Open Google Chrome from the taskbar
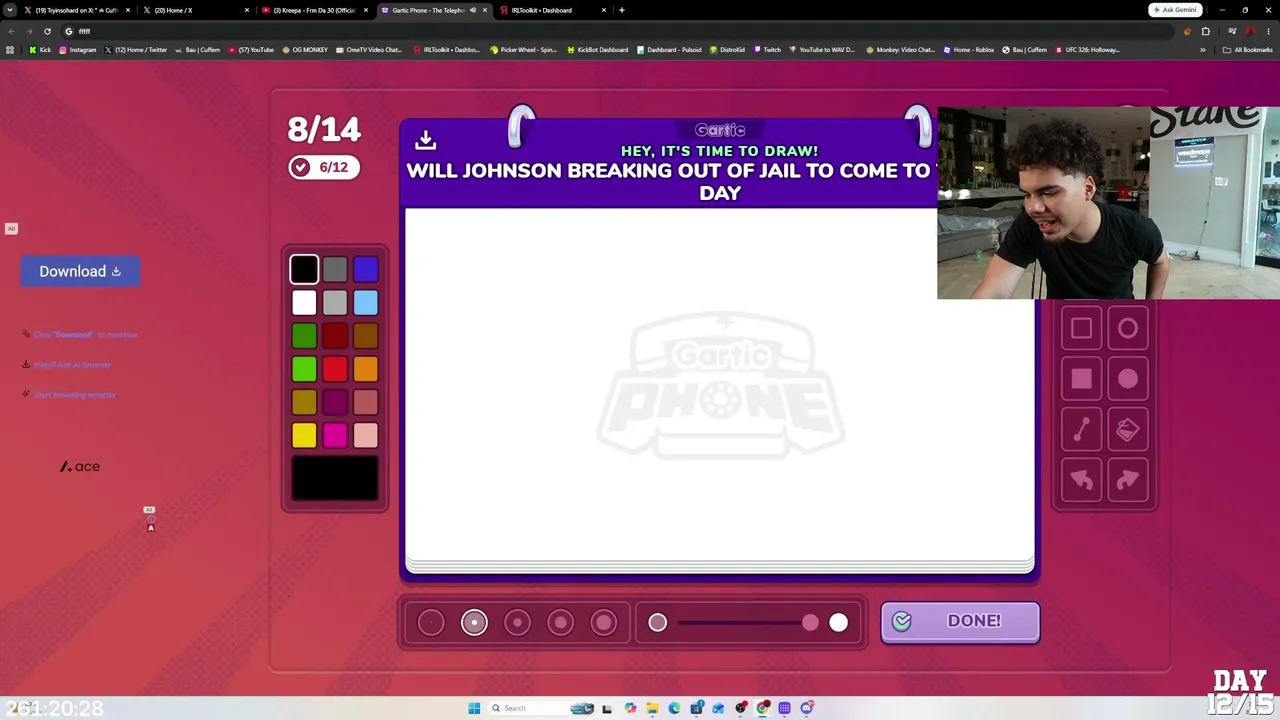 [763, 708]
